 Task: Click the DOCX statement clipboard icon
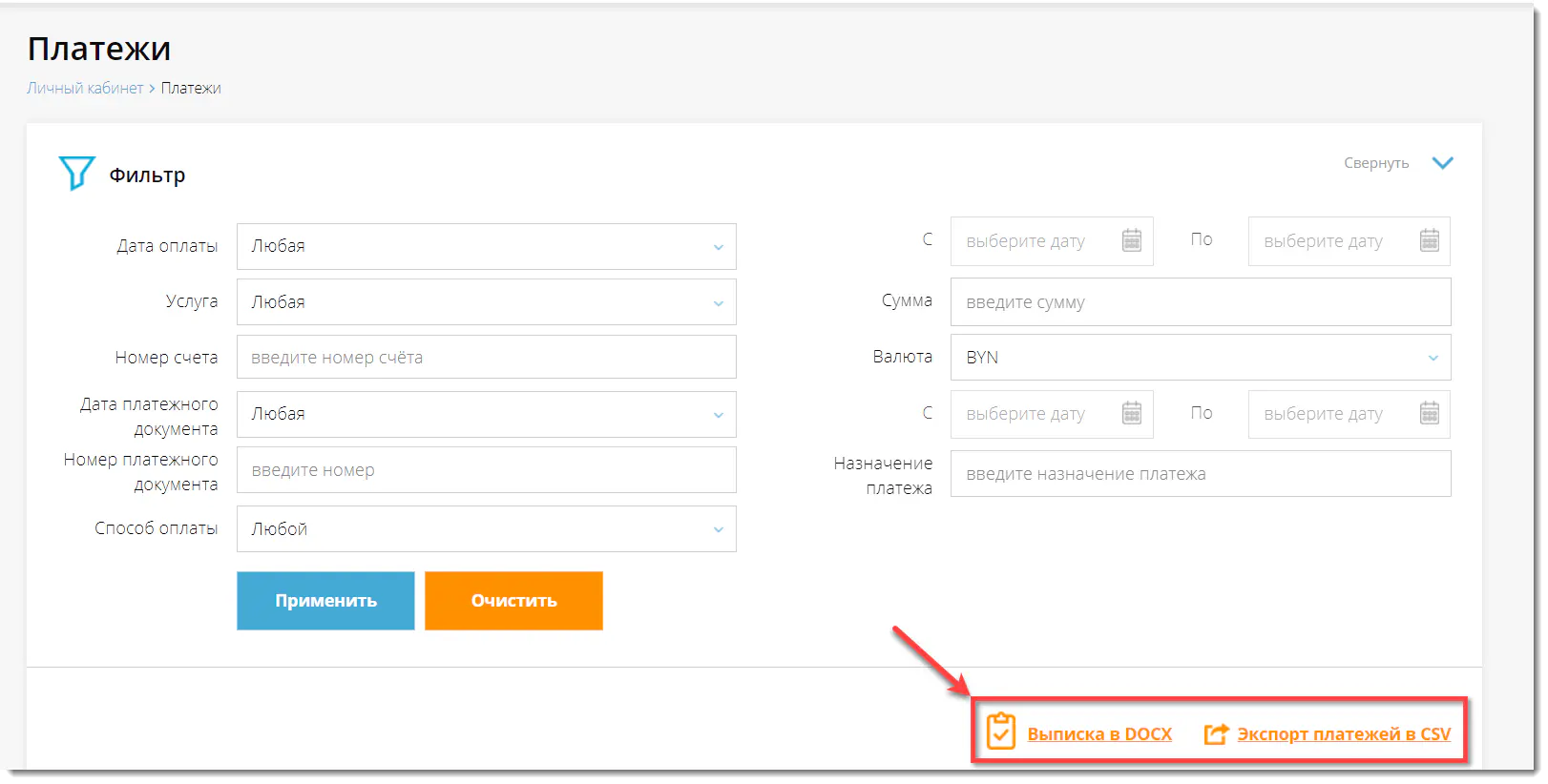(x=1000, y=732)
